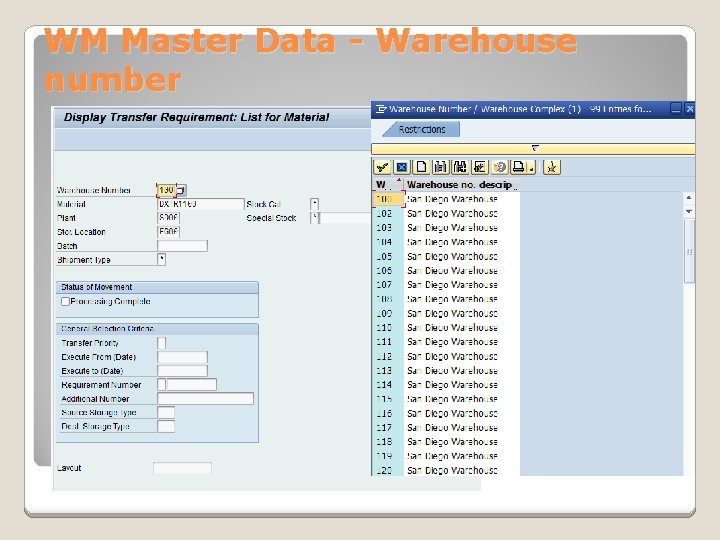Select warehouse row 109
The image size is (720, 540).
[446, 313]
